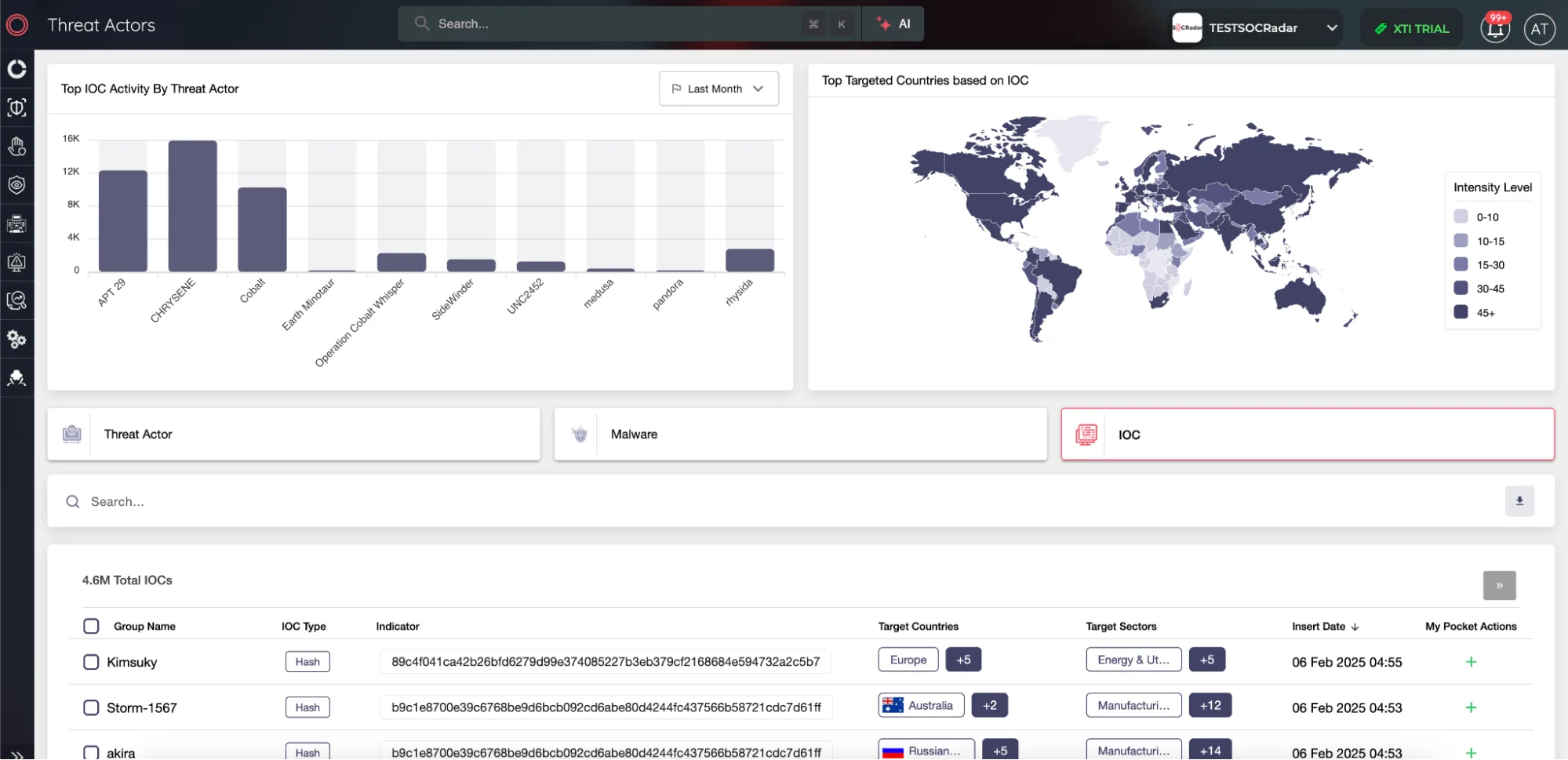Click the next page double-chevron button
Image resolution: width=1568 pixels, height=760 pixels.
coord(1499,585)
